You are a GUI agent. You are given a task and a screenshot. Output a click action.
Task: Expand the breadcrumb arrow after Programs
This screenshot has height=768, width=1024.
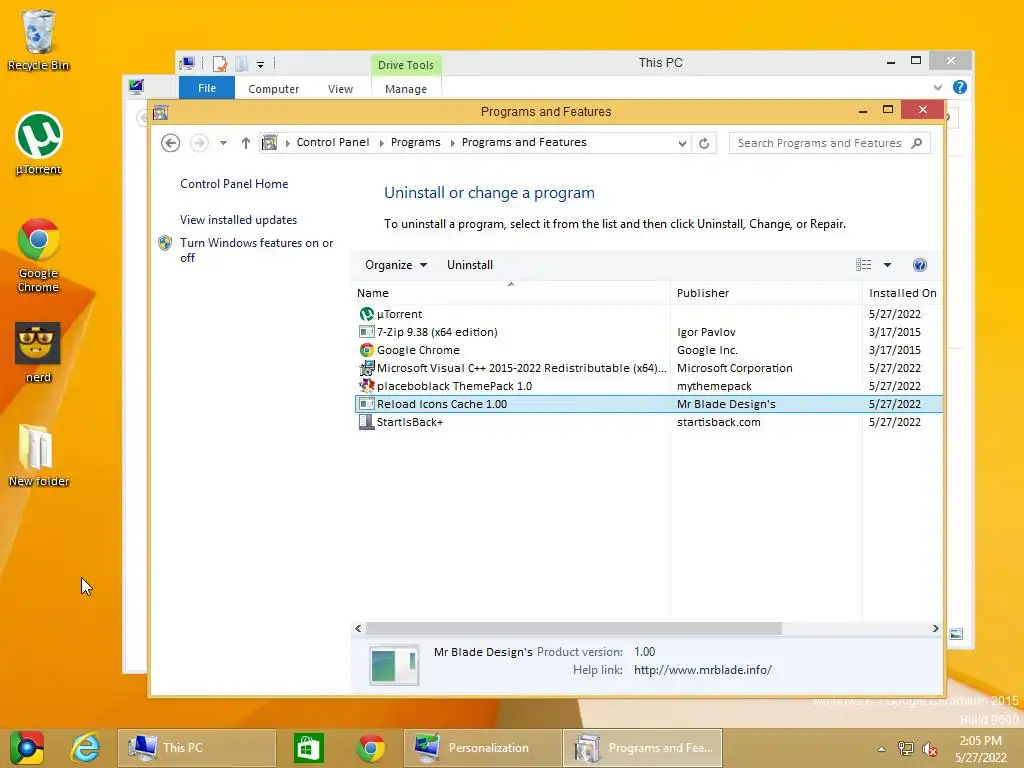point(452,143)
